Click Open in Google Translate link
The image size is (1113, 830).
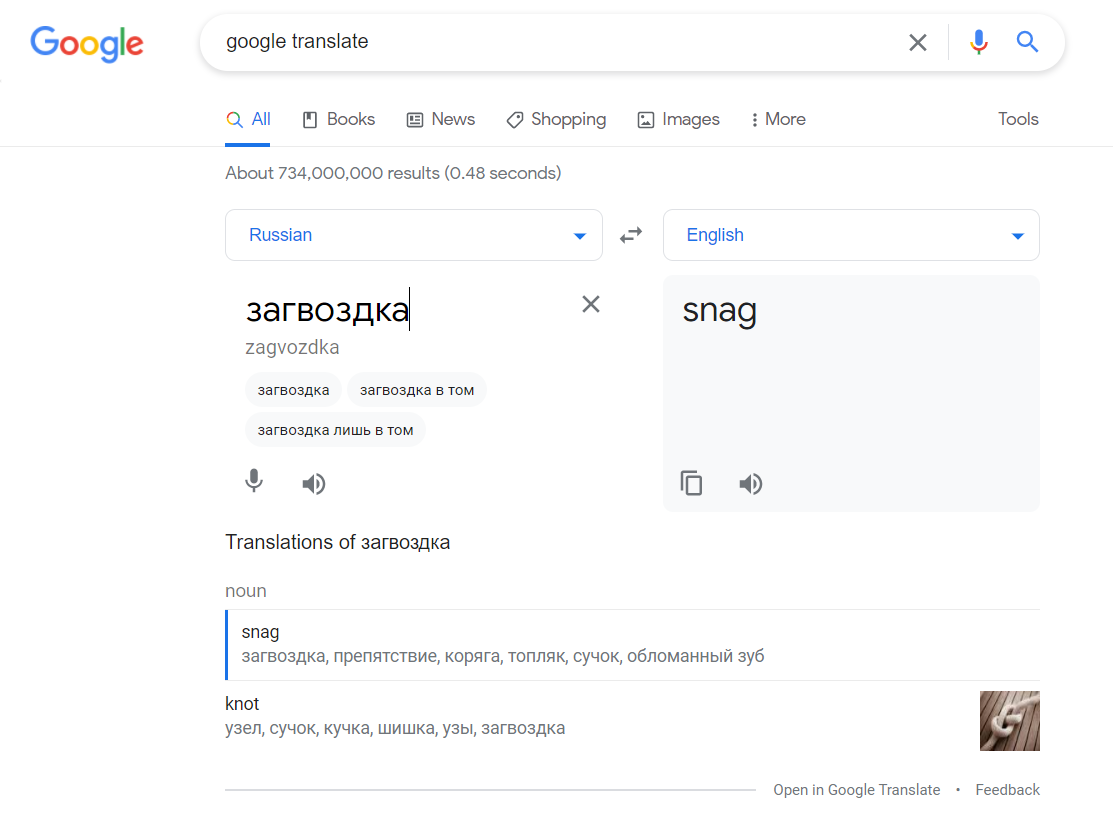click(856, 790)
